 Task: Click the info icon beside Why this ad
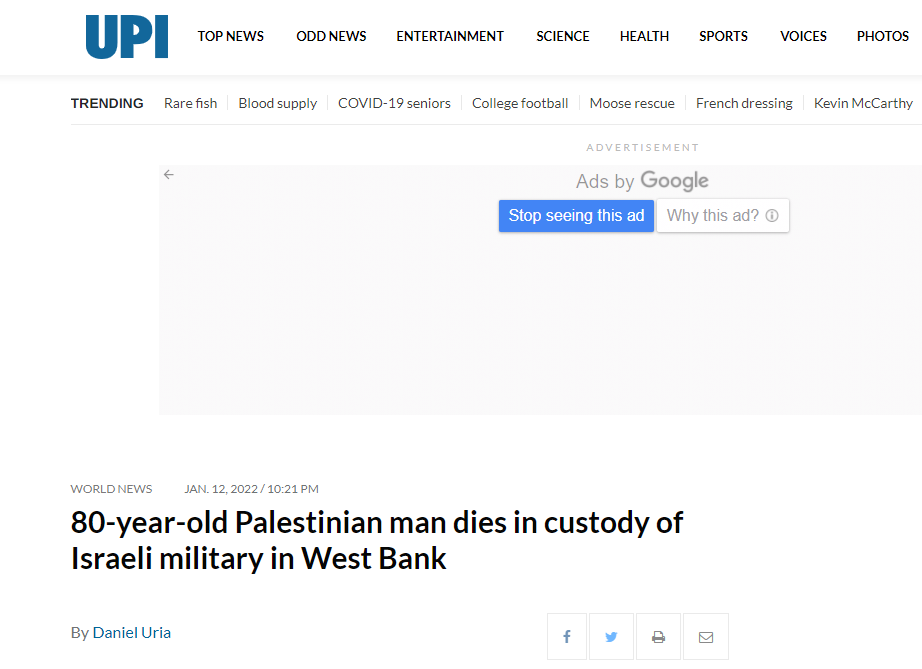tap(772, 216)
